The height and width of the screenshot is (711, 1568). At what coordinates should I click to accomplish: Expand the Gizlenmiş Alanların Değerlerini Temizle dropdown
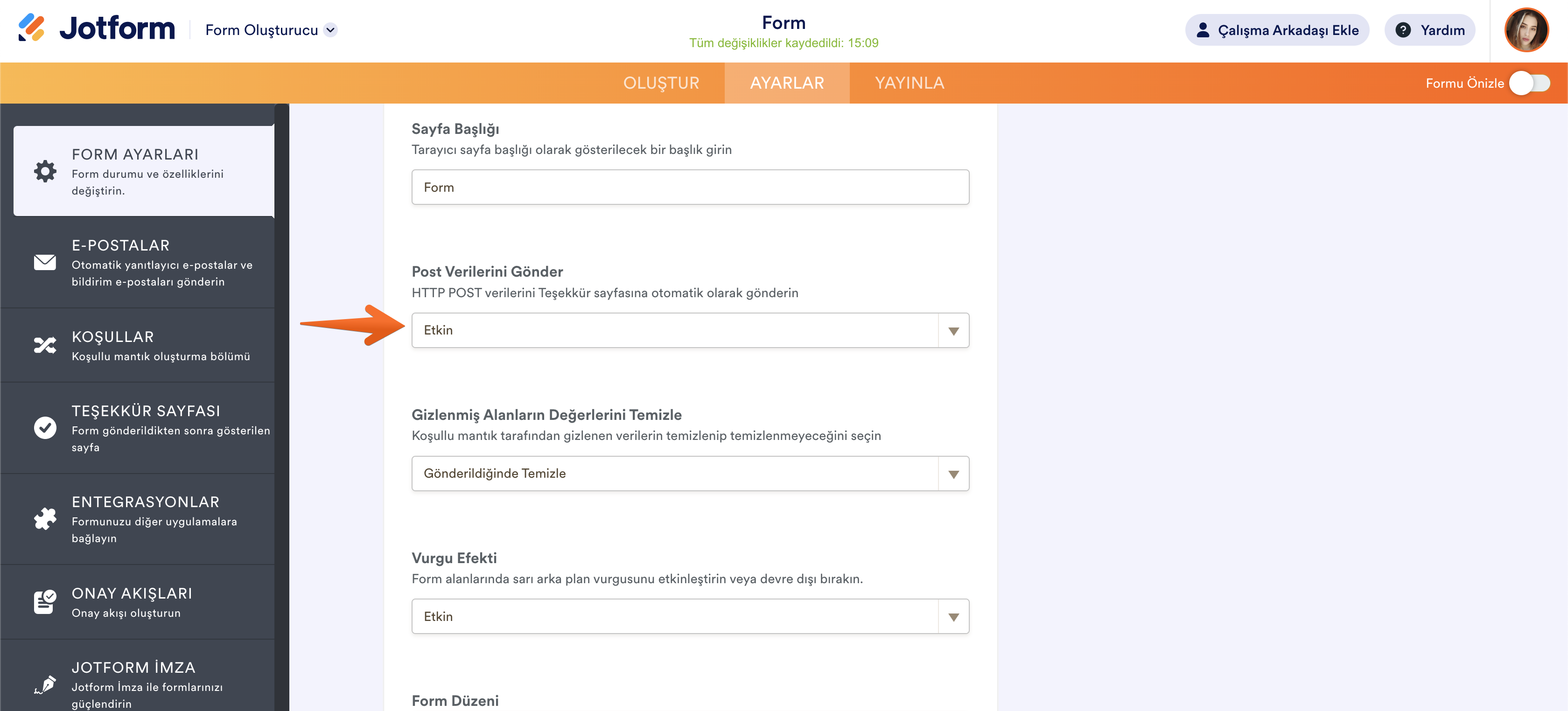(x=690, y=474)
